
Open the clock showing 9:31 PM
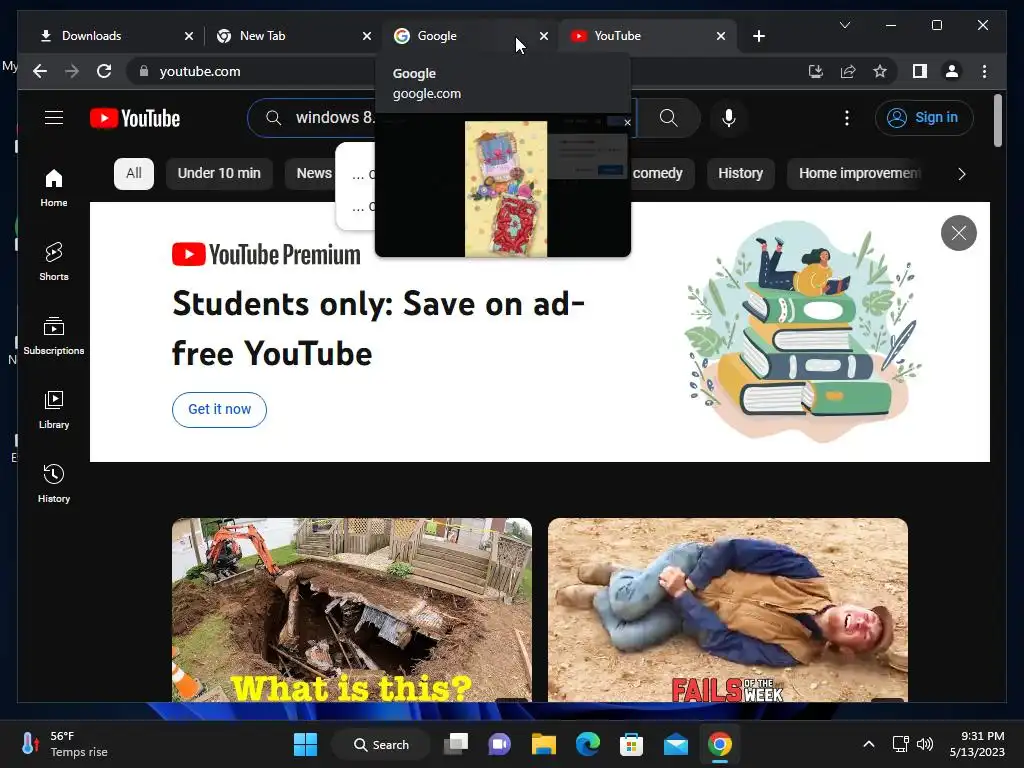point(977,744)
